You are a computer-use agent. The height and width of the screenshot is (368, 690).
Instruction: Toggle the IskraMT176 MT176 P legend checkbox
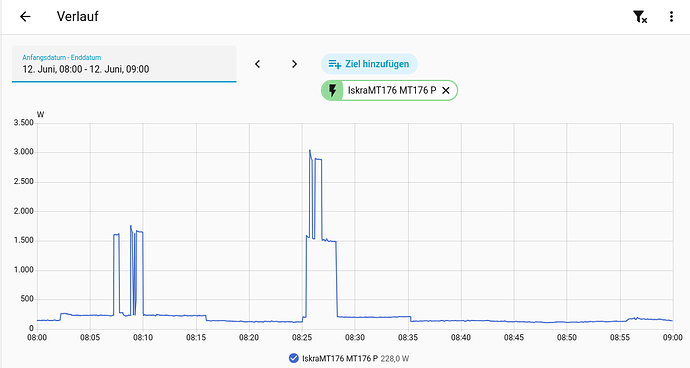(294, 358)
